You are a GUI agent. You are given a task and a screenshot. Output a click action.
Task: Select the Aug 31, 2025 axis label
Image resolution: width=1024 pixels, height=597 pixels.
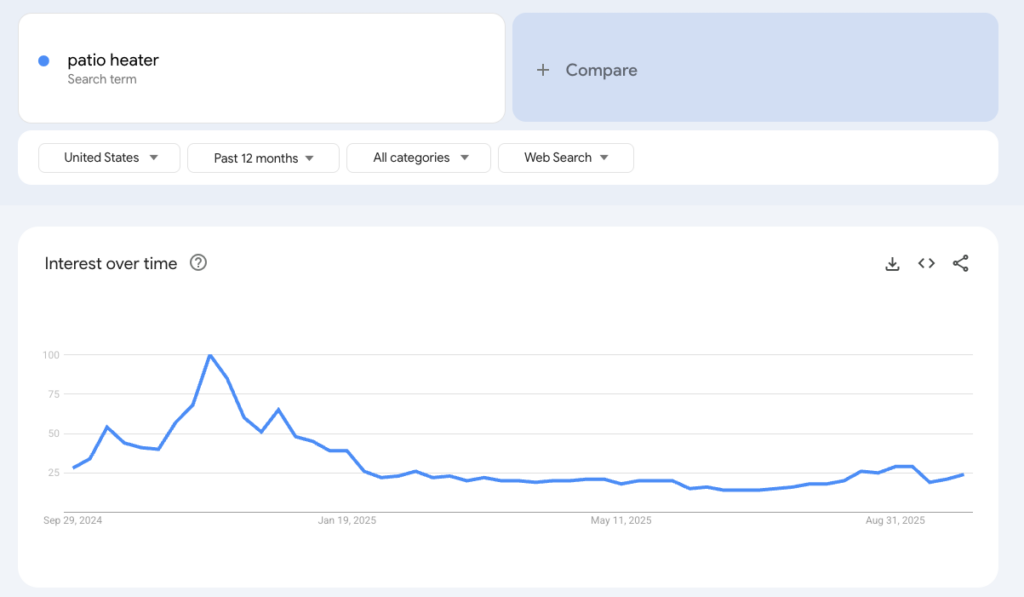[x=894, y=520]
